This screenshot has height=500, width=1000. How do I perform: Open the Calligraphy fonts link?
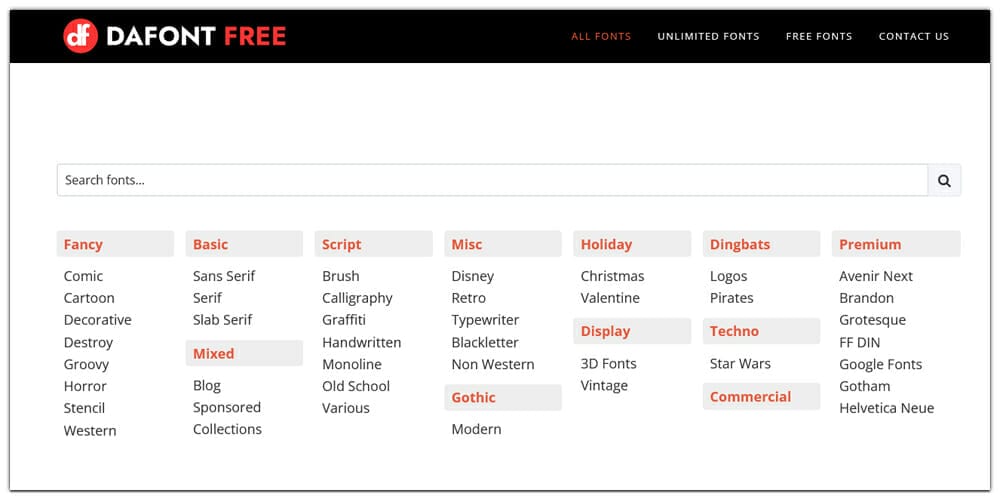[x=357, y=298]
